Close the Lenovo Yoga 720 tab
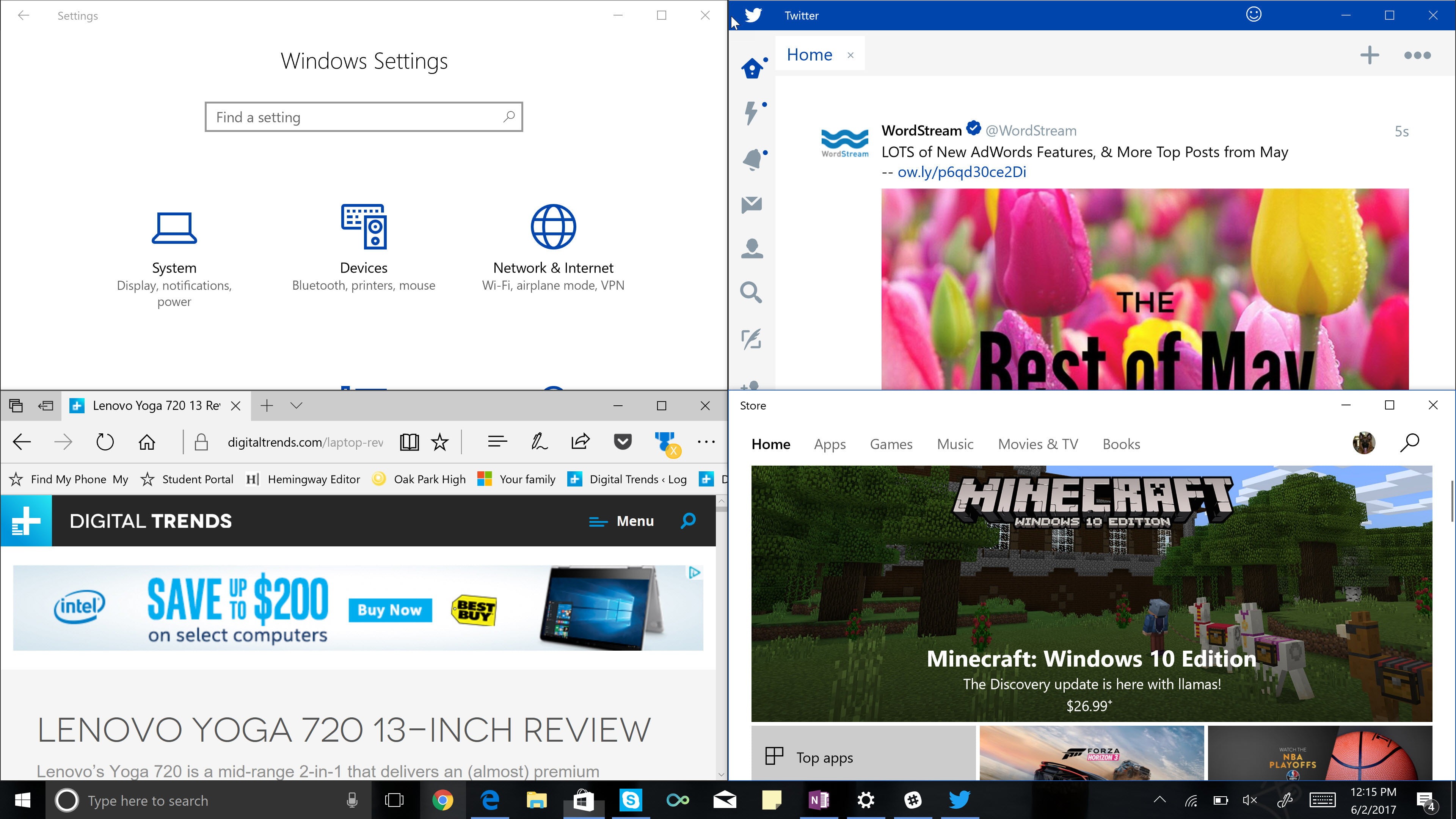 [236, 405]
